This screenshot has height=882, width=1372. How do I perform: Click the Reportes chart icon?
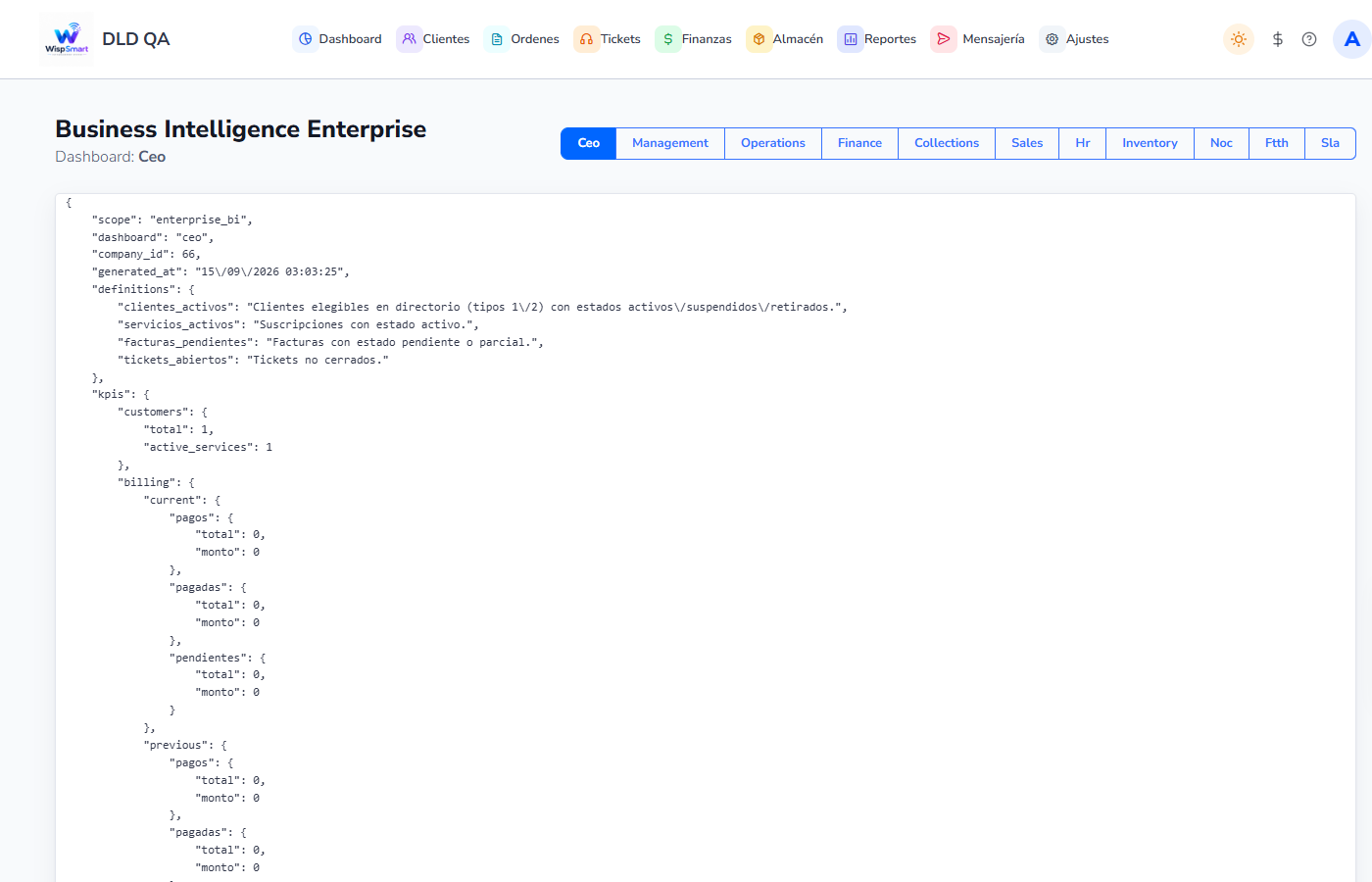coord(851,39)
